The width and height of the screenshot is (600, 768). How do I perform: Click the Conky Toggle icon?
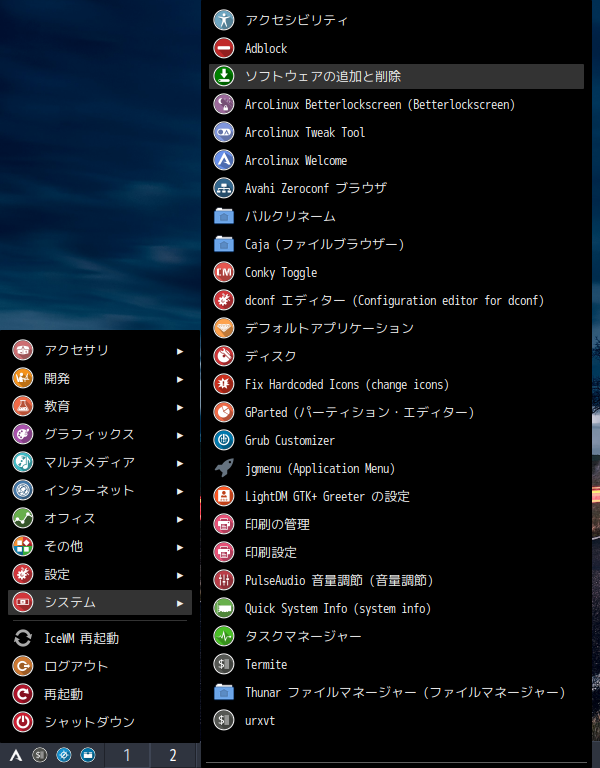point(224,272)
